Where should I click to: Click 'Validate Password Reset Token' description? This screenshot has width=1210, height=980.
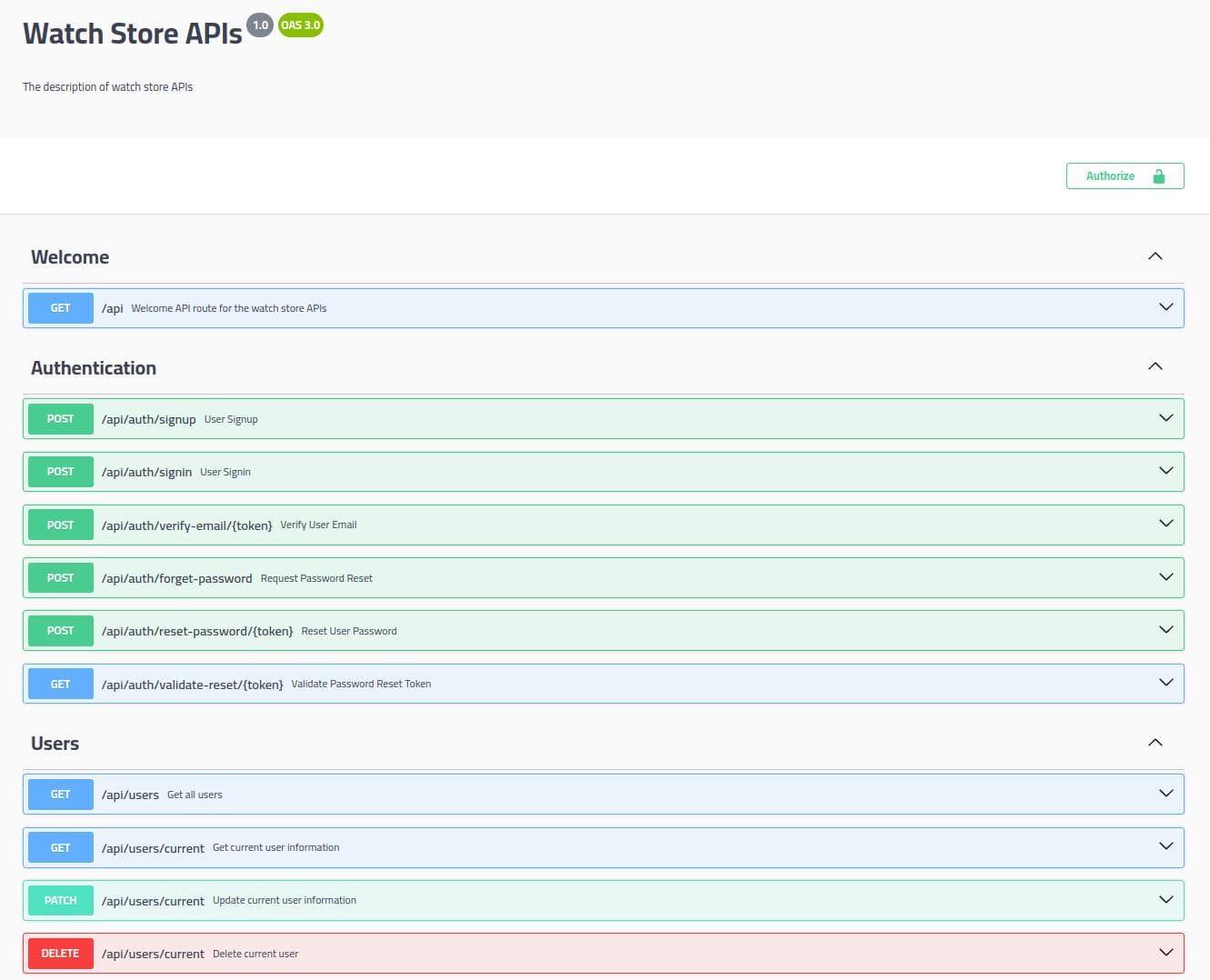[x=361, y=684]
